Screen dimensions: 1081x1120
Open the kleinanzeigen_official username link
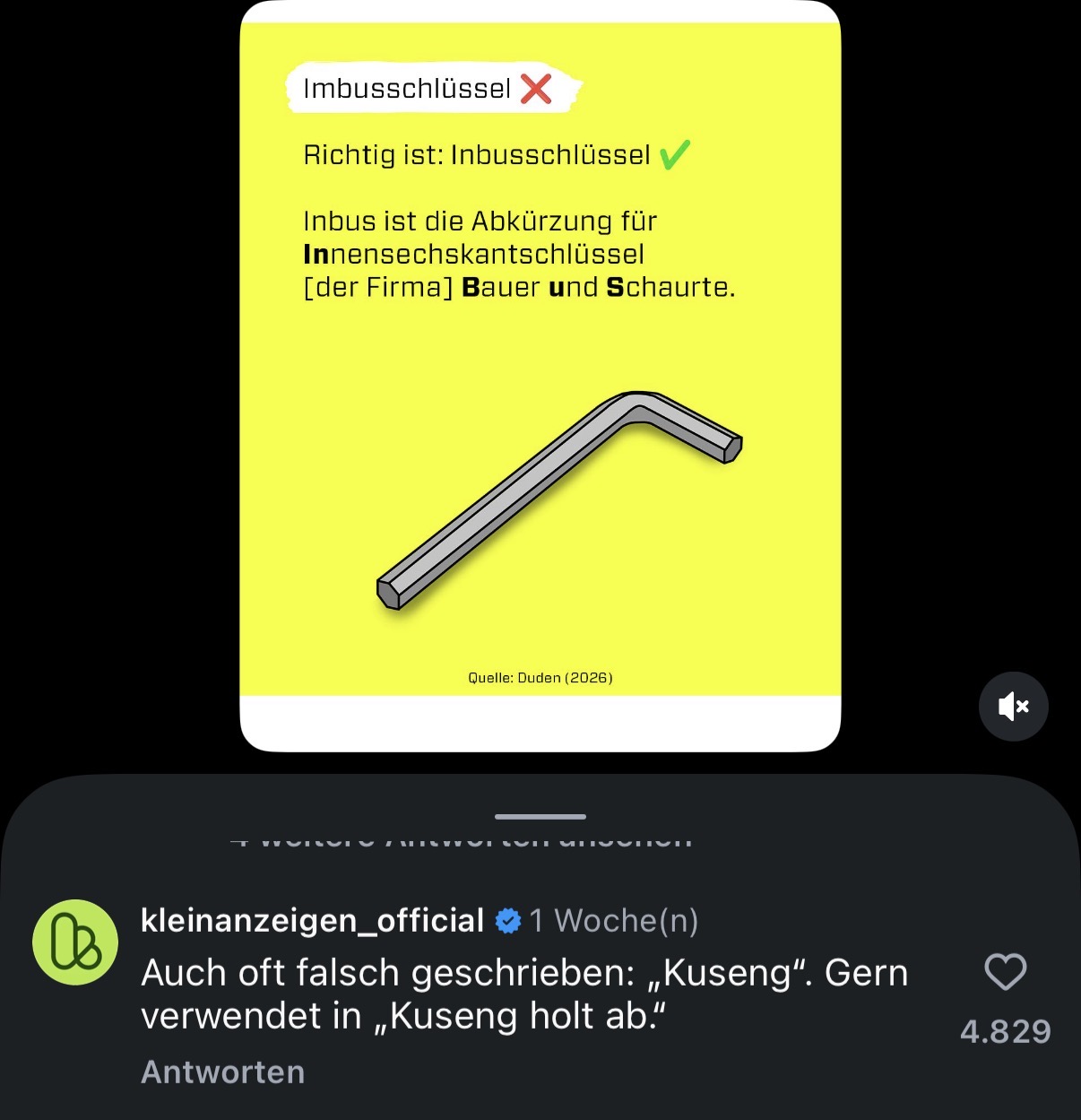[x=312, y=921]
